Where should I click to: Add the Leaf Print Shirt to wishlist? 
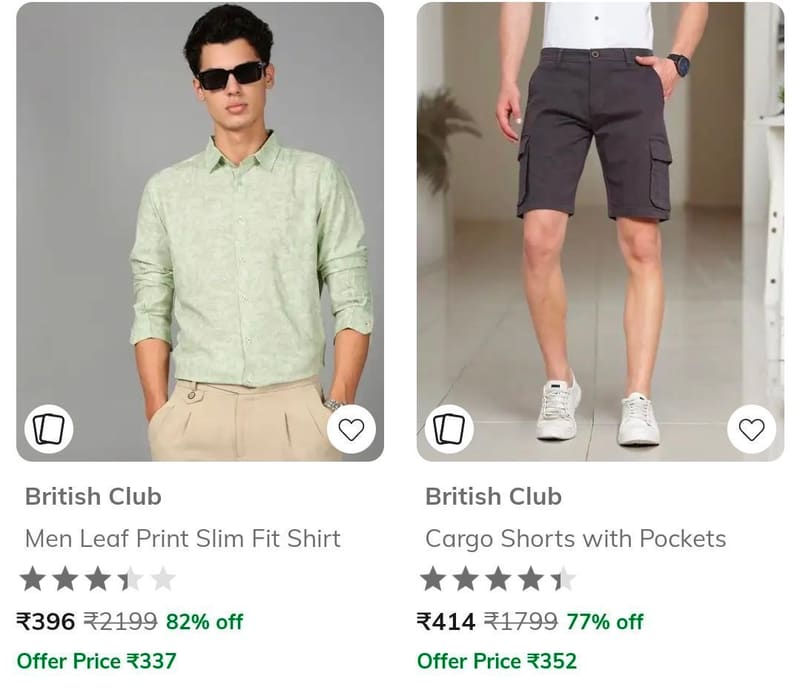click(x=351, y=429)
